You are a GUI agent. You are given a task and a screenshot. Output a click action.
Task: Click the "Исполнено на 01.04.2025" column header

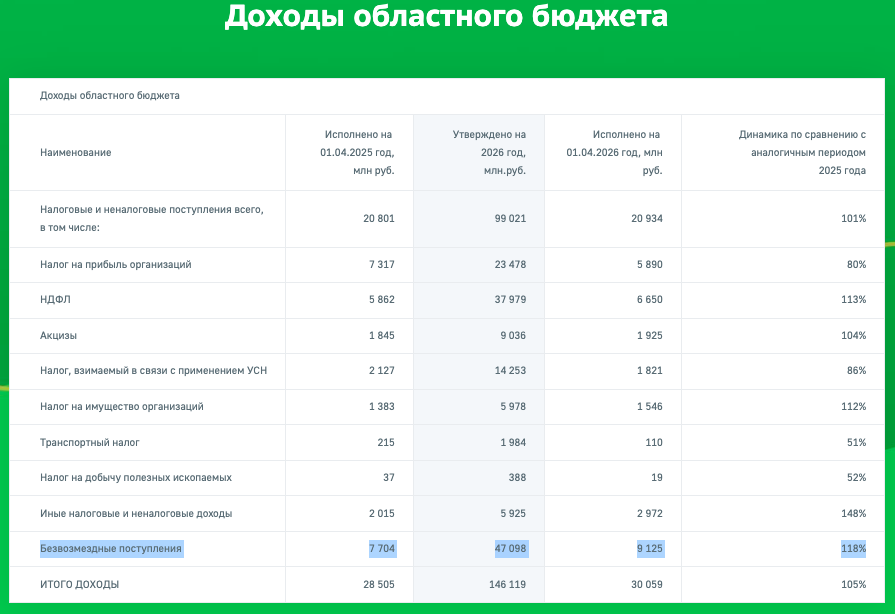357,152
